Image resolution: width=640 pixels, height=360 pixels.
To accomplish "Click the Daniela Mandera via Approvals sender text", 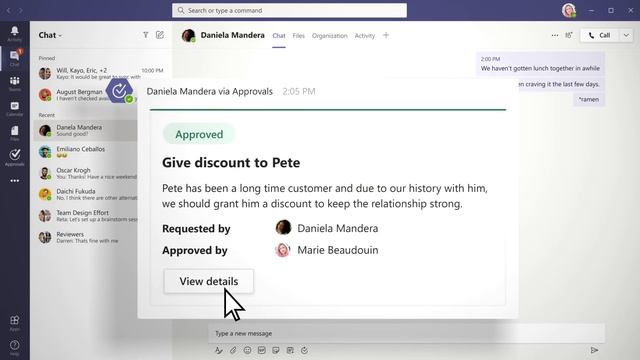I will [x=209, y=91].
